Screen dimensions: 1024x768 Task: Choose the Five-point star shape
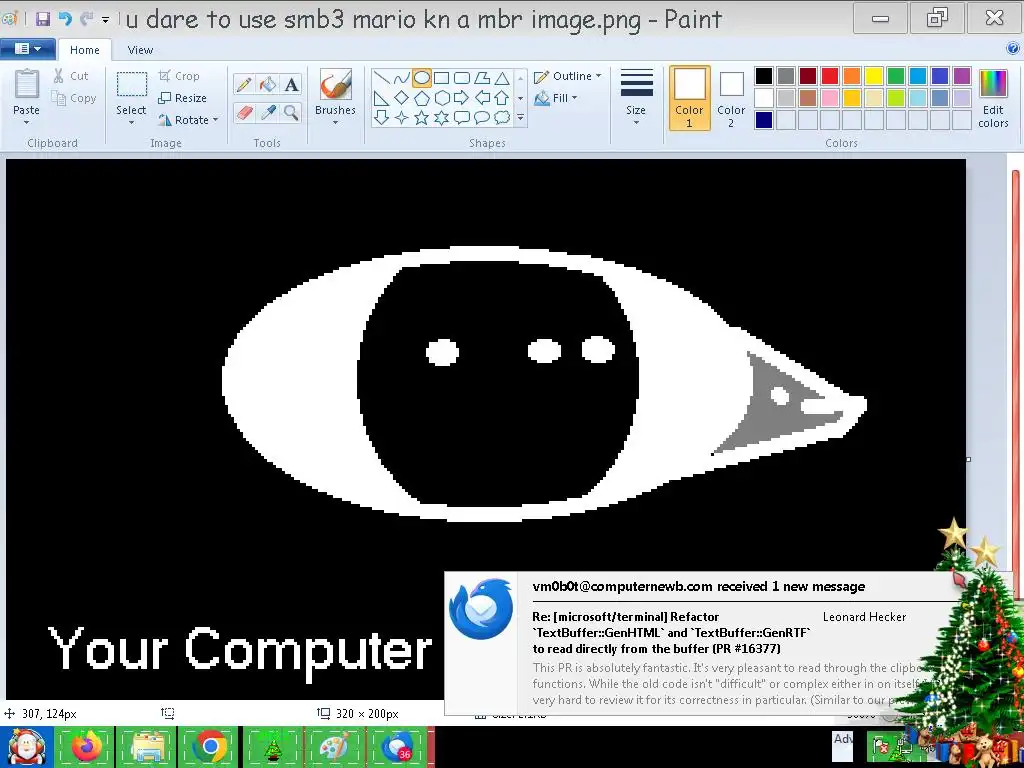[x=422, y=118]
